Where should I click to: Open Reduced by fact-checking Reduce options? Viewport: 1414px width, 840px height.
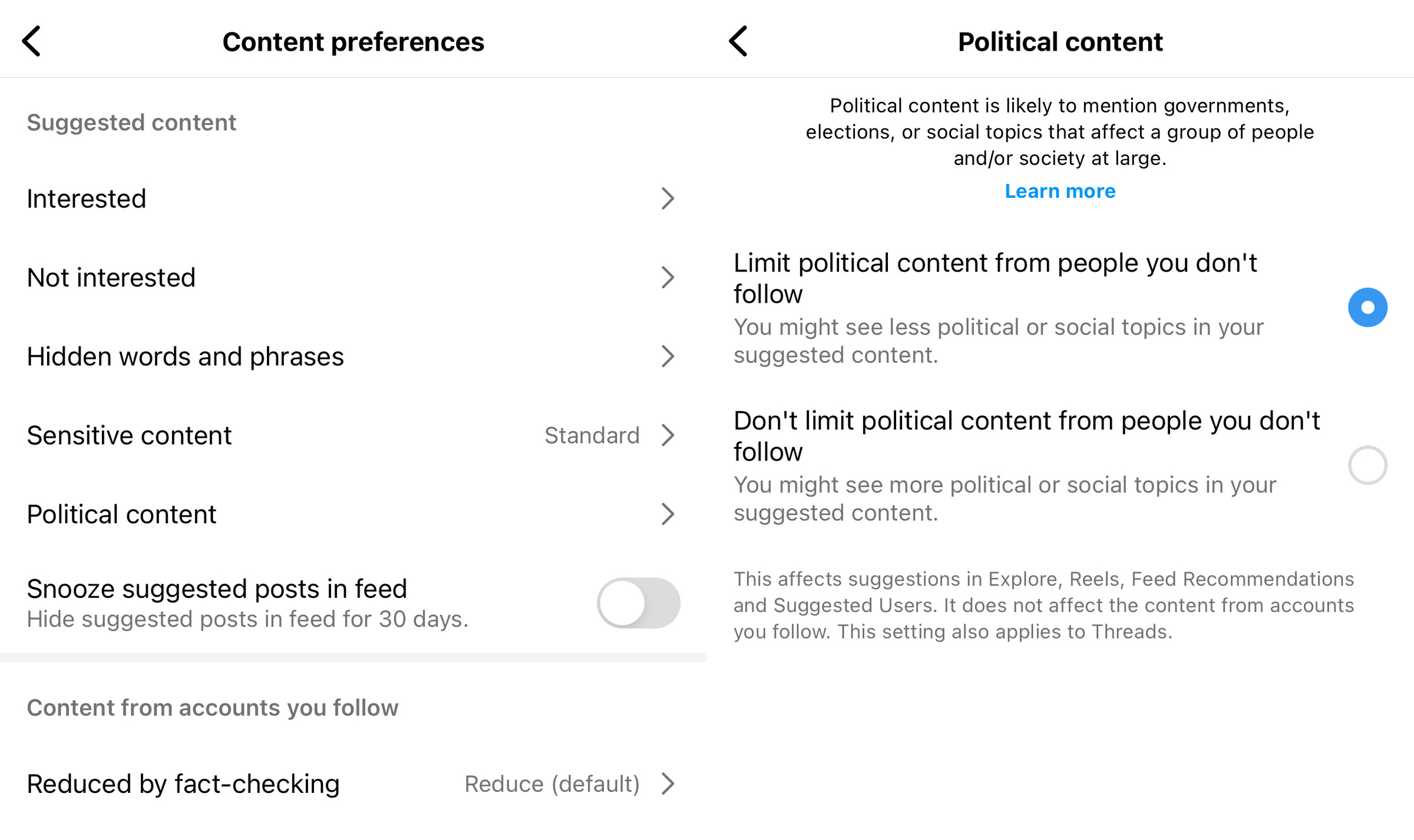(353, 784)
